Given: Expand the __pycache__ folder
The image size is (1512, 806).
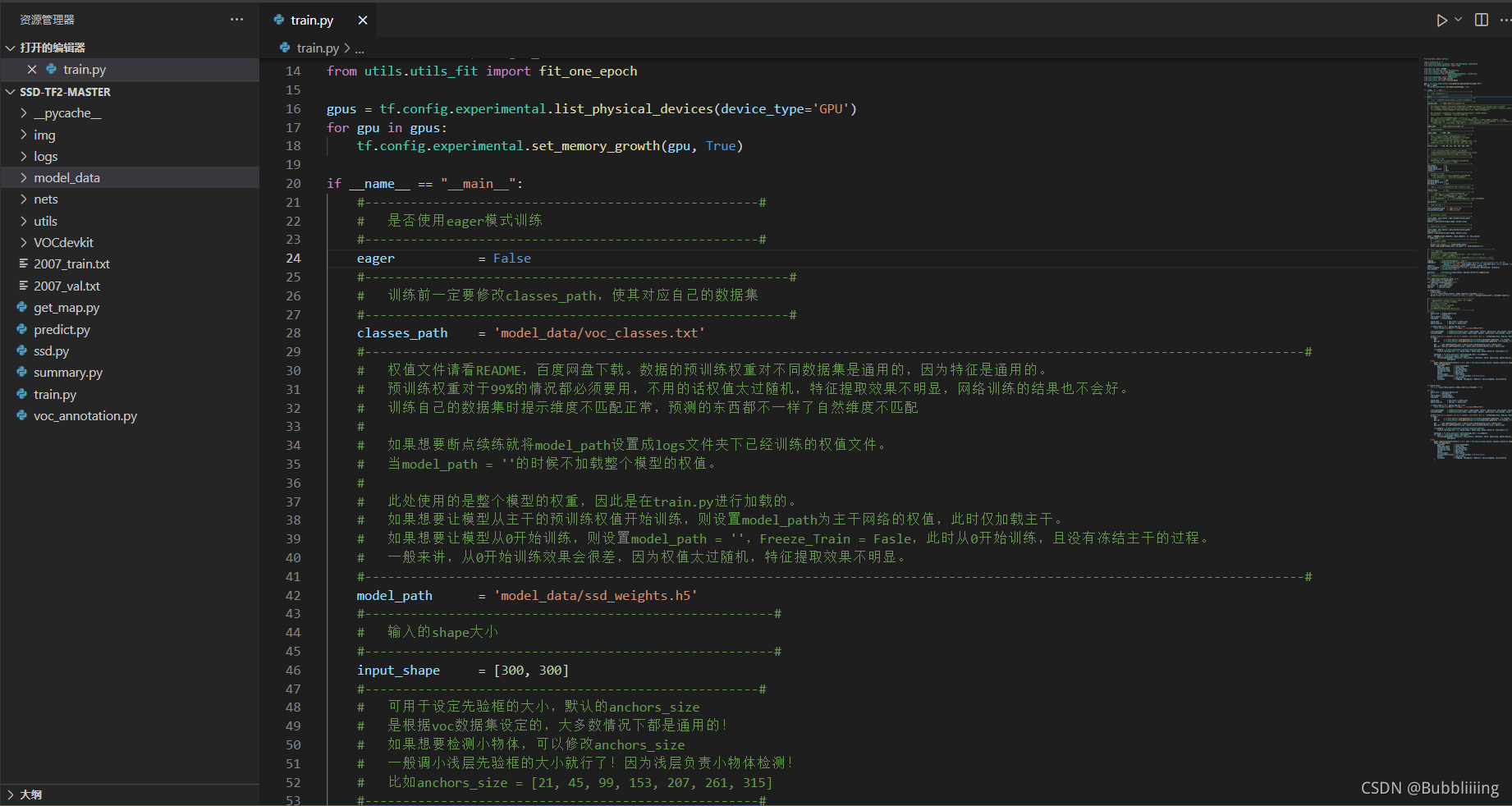Looking at the screenshot, I should (x=24, y=113).
